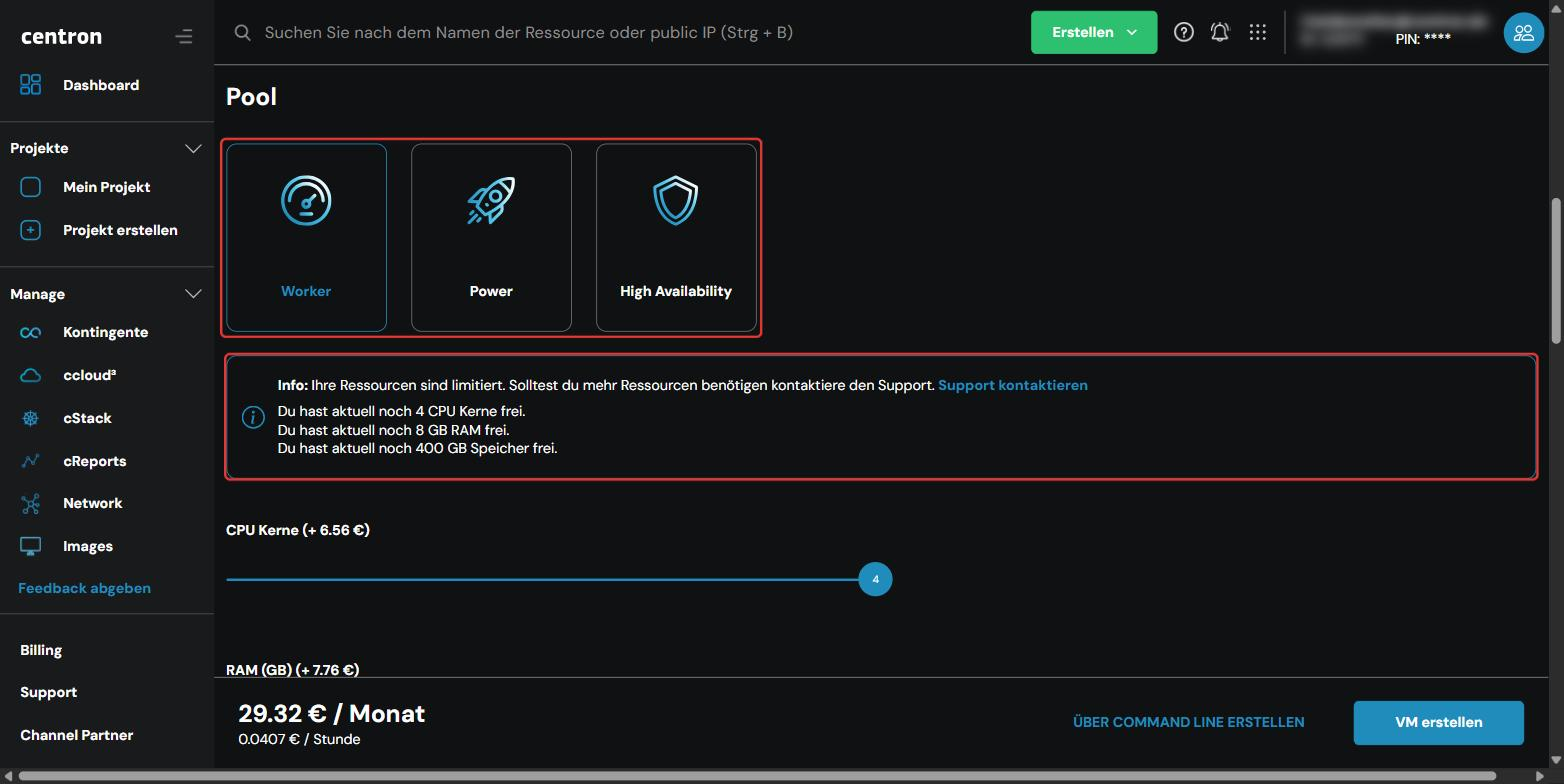
Task: Click the search magnifier icon
Action: 242,32
